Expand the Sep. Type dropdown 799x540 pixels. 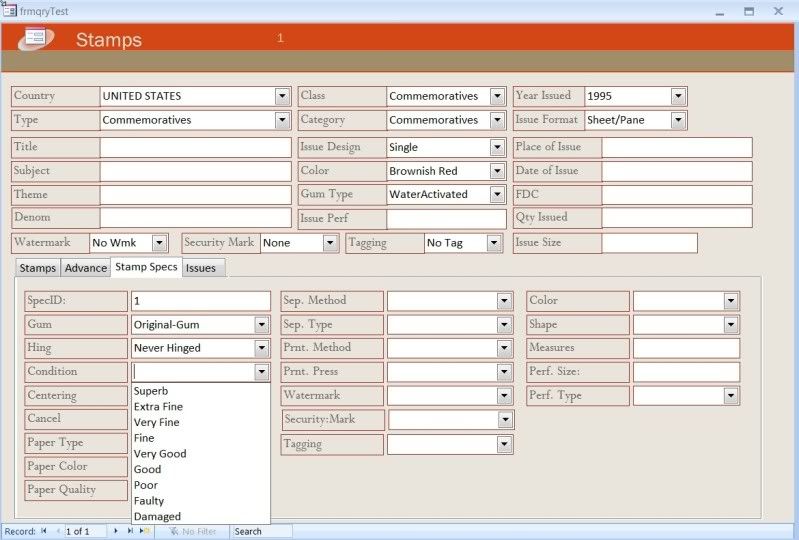coord(504,325)
